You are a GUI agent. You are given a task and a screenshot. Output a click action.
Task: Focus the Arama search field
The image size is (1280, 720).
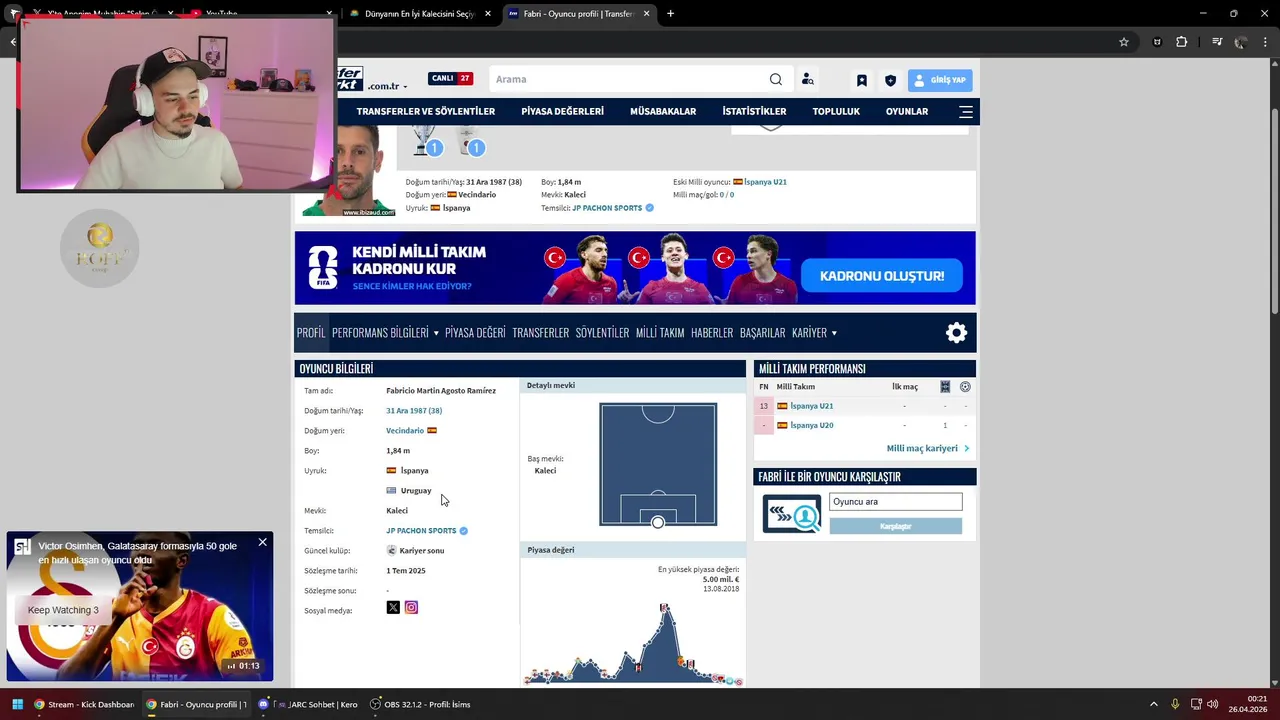pyautogui.click(x=628, y=79)
